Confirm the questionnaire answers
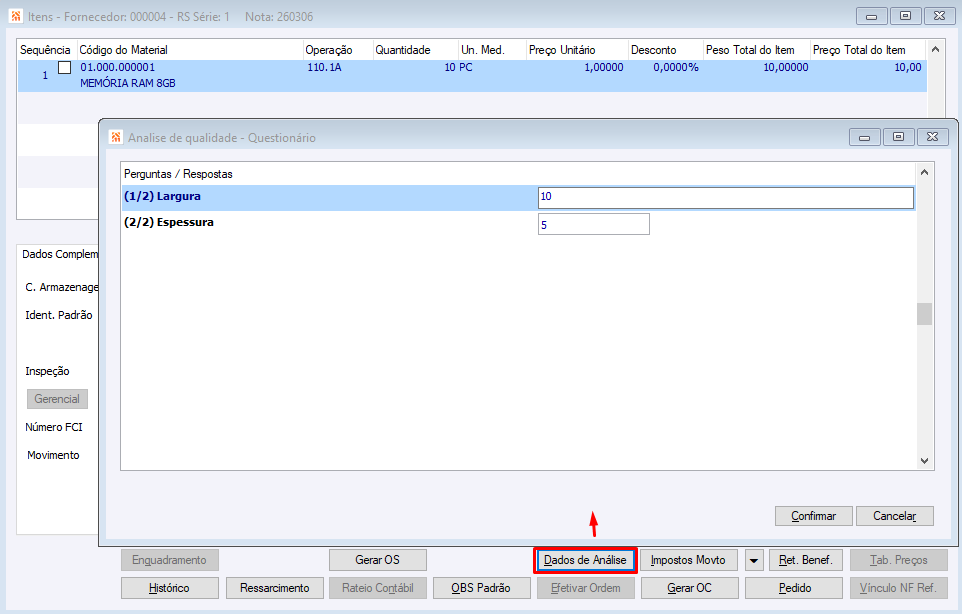This screenshot has width=962, height=614. tap(814, 516)
